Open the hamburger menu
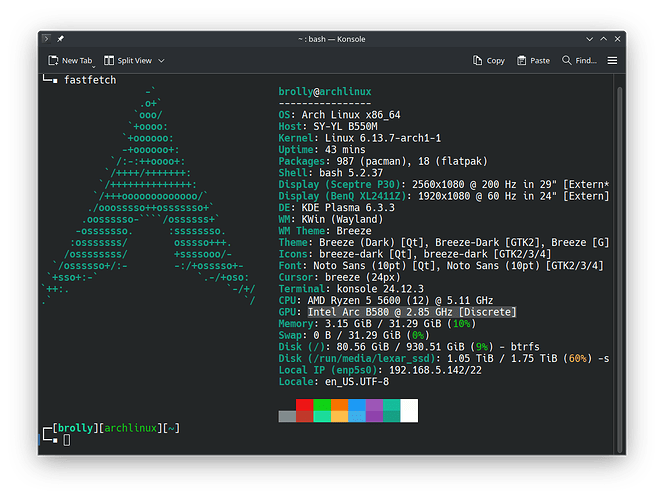This screenshot has height=500, width=663. pos(612,61)
